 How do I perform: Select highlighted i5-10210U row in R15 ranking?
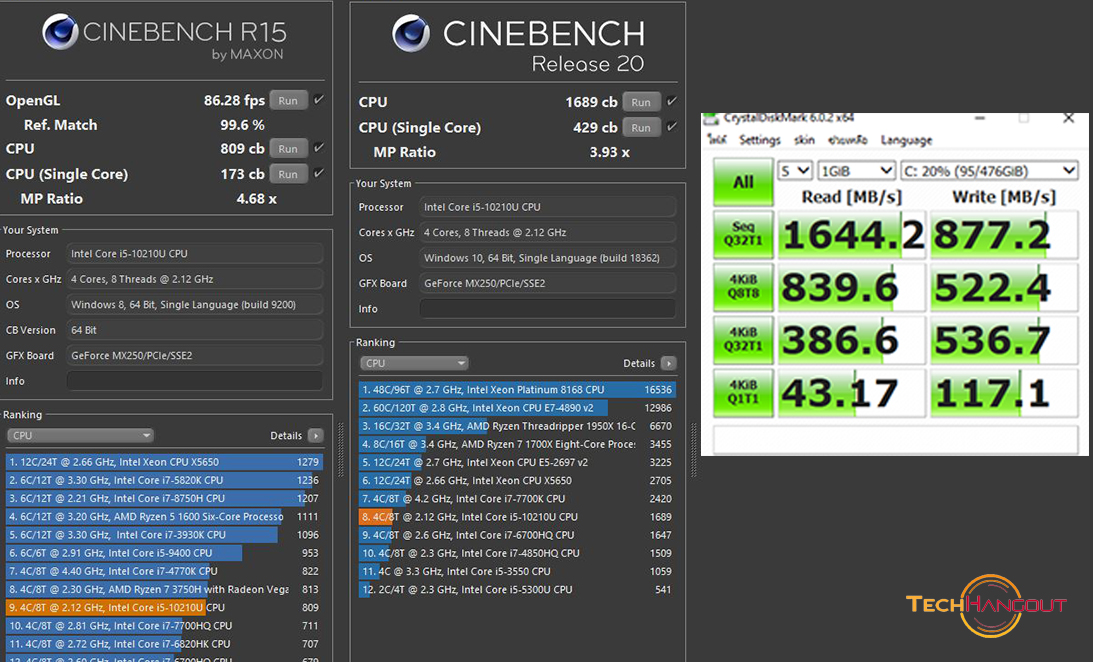coord(163,608)
